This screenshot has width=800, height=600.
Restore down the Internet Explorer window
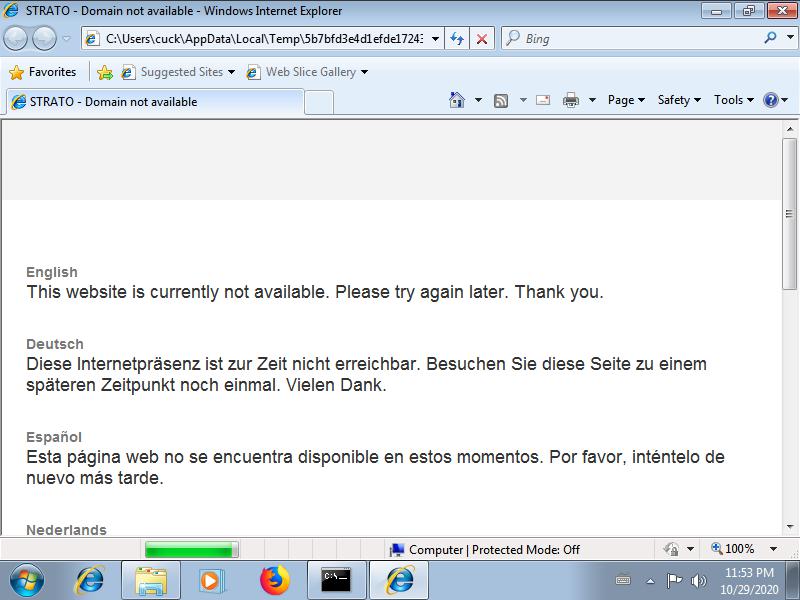(748, 10)
